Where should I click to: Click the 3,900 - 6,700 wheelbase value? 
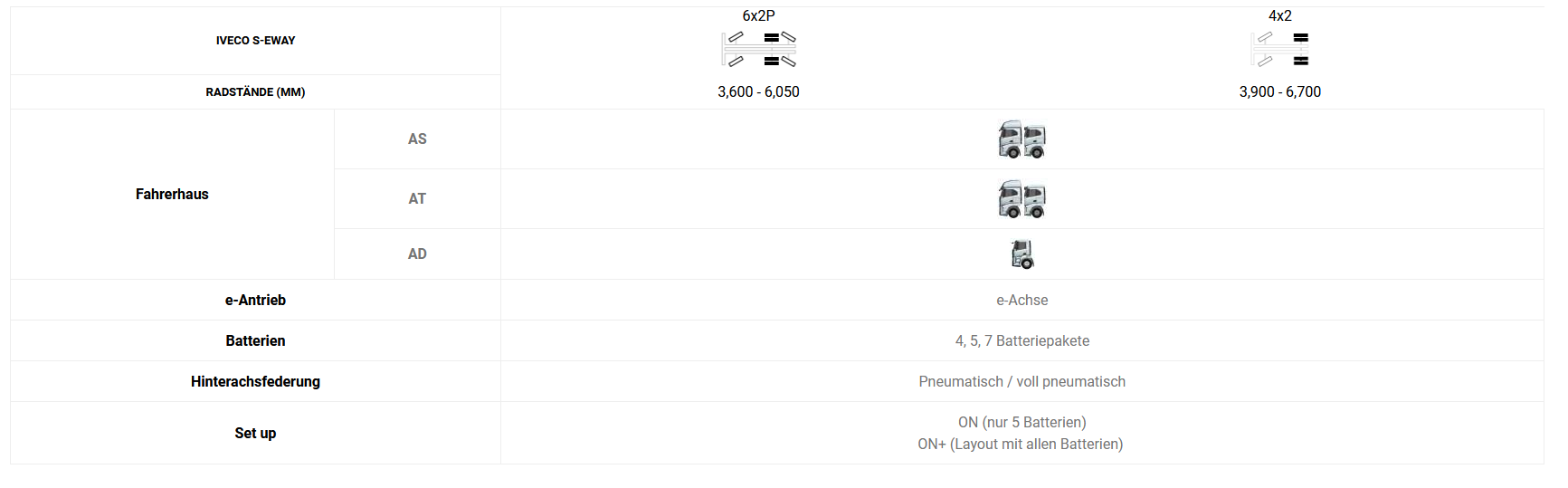tap(1280, 91)
